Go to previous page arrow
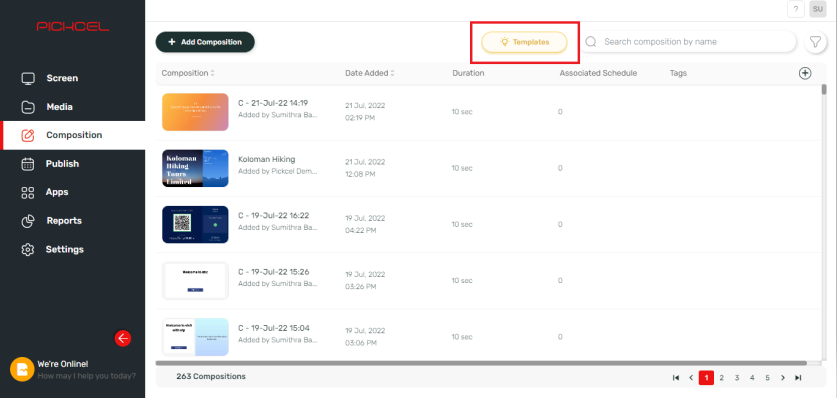This screenshot has width=837, height=398. click(691, 378)
